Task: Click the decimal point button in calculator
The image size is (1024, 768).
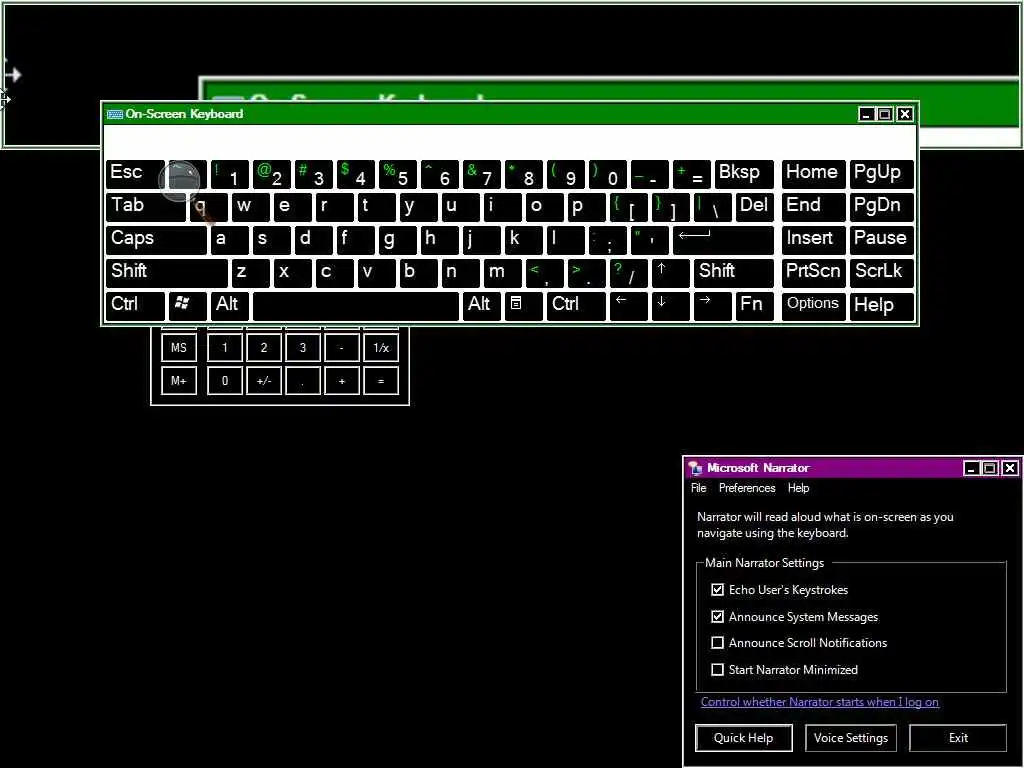Action: [x=302, y=380]
